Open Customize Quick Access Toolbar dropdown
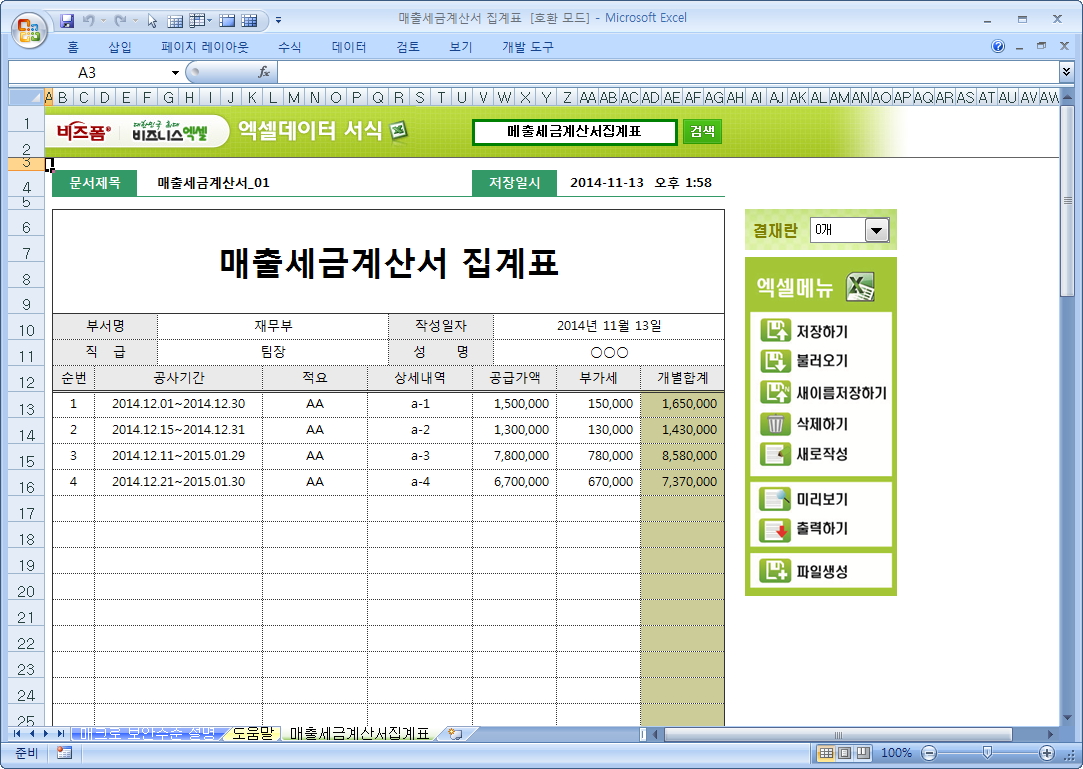Viewport: 1083px width, 769px height. 278,20
